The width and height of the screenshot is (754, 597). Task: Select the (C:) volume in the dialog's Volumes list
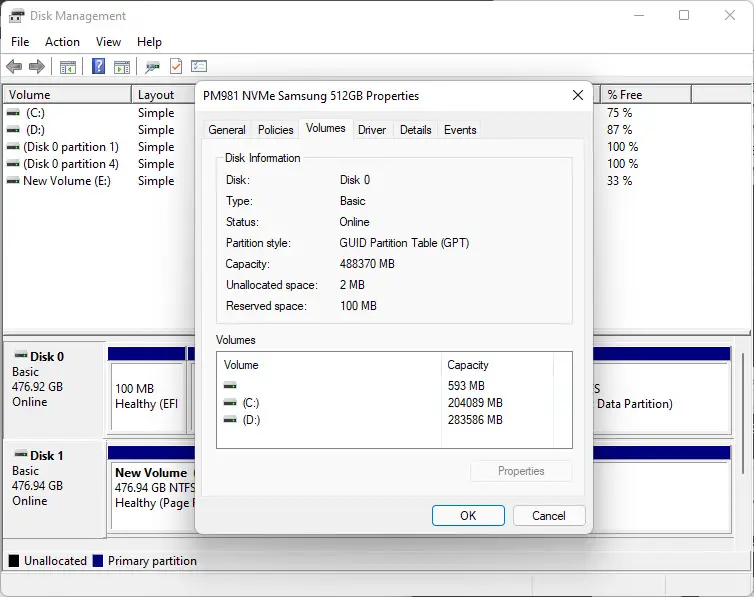pos(250,403)
